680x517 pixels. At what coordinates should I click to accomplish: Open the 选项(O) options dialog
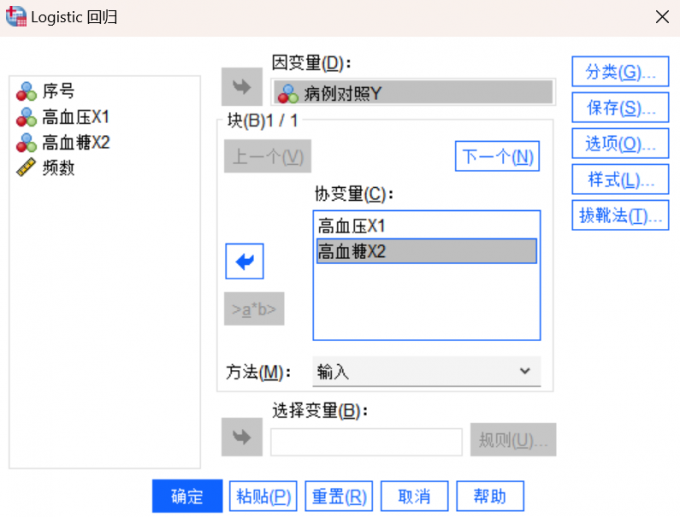pos(620,144)
